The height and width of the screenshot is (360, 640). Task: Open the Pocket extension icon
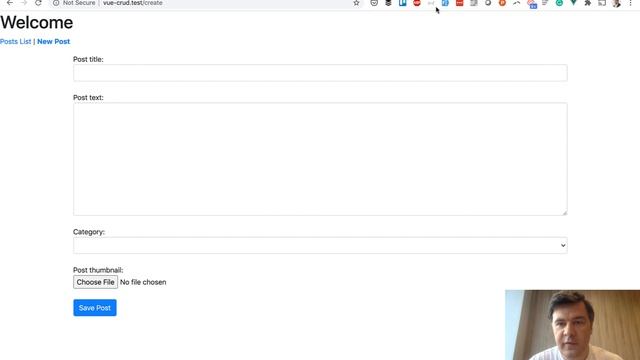click(x=374, y=3)
